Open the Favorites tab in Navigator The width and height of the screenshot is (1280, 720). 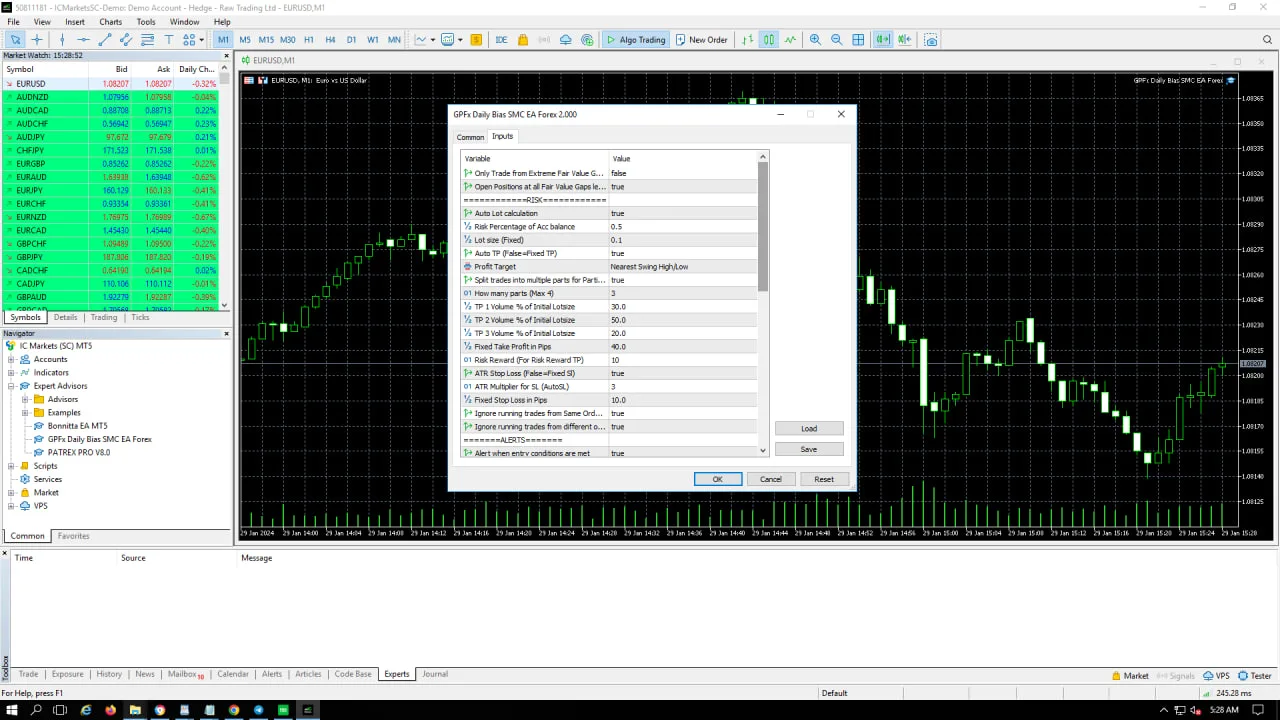click(73, 536)
